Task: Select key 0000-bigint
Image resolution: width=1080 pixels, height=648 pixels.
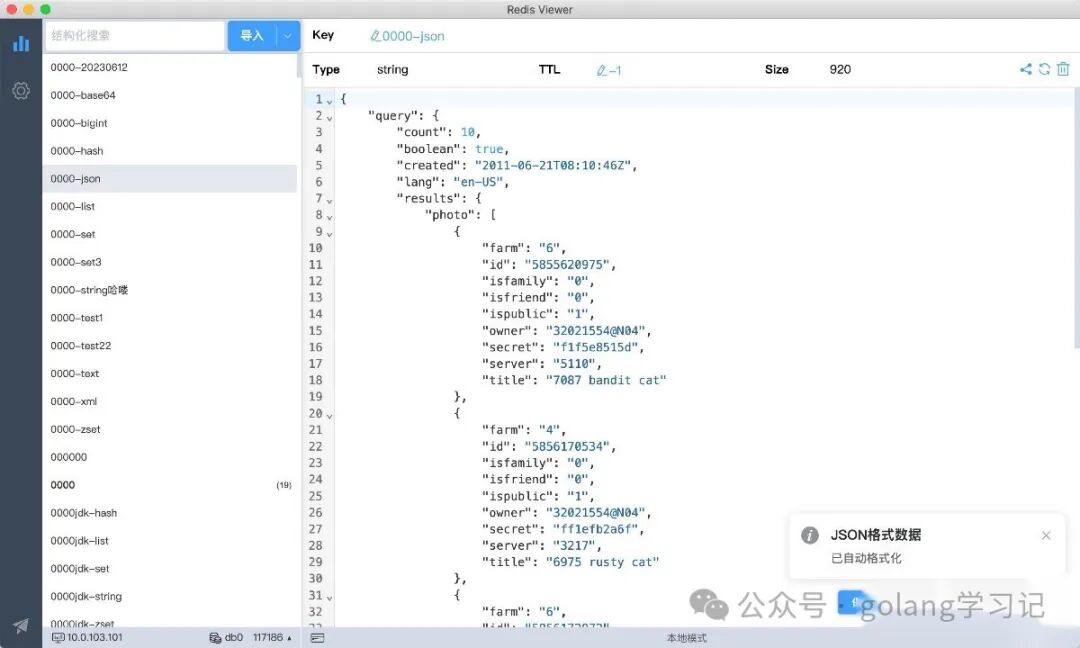Action: click(x=169, y=123)
